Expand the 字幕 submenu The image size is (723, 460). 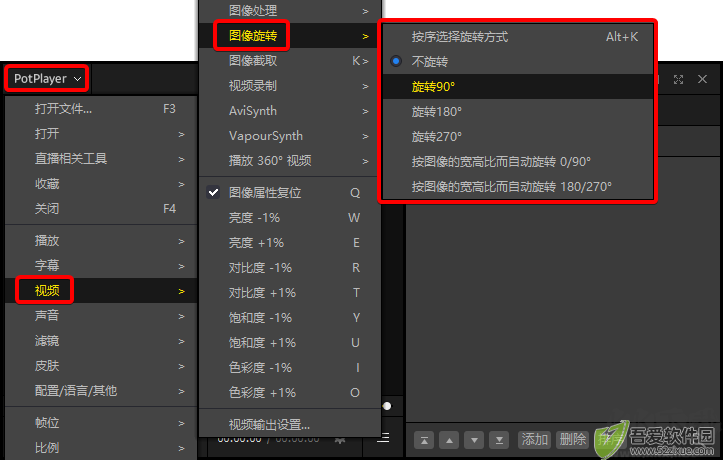(x=101, y=265)
